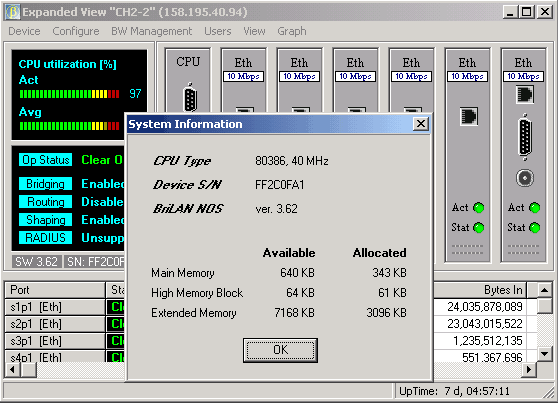Screen dimensions: 558x403
Task: Click the RJ45 jack on last Eth card
Action: pos(525,95)
